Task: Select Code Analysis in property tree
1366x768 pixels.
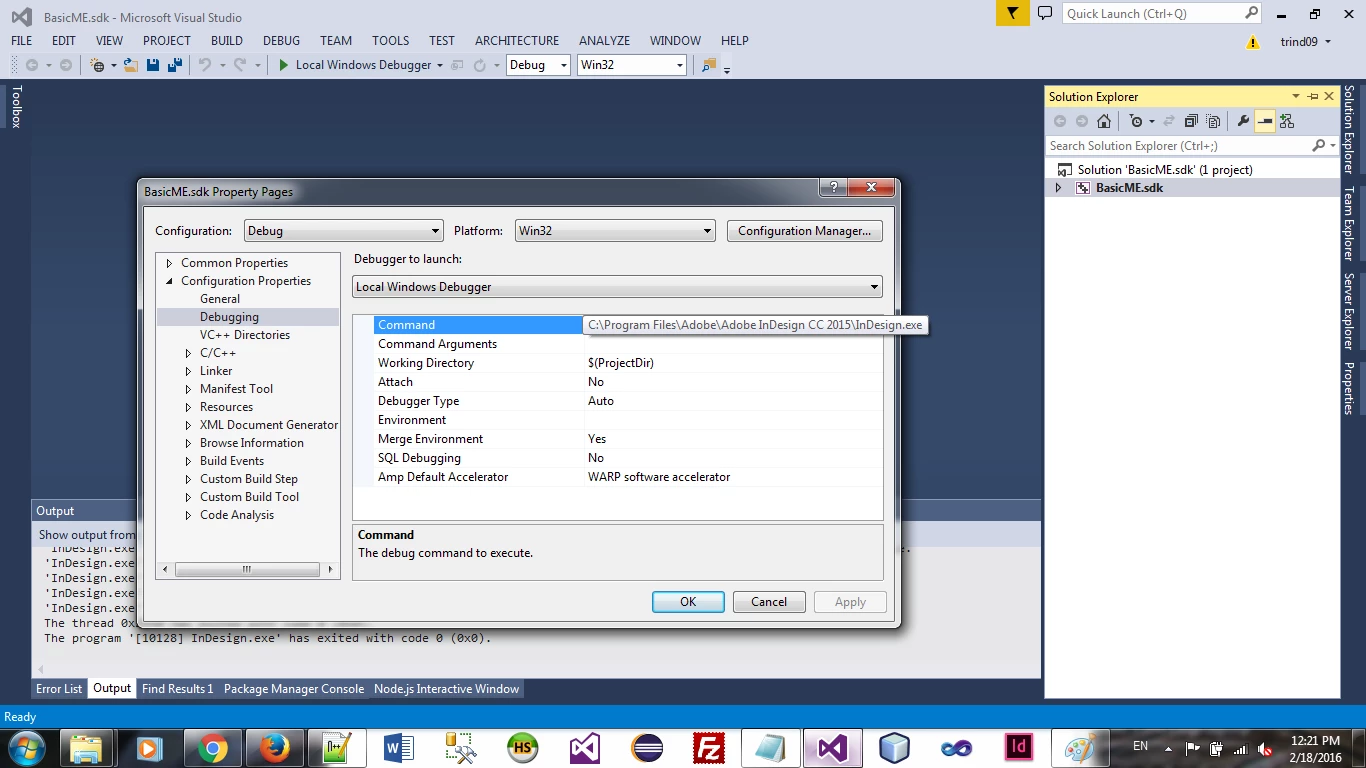Action: tap(237, 515)
